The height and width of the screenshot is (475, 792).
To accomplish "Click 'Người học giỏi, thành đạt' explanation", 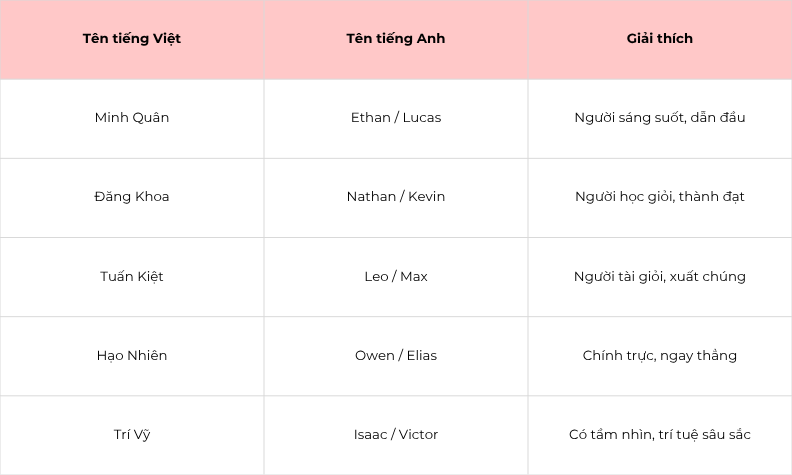I will tap(660, 197).
